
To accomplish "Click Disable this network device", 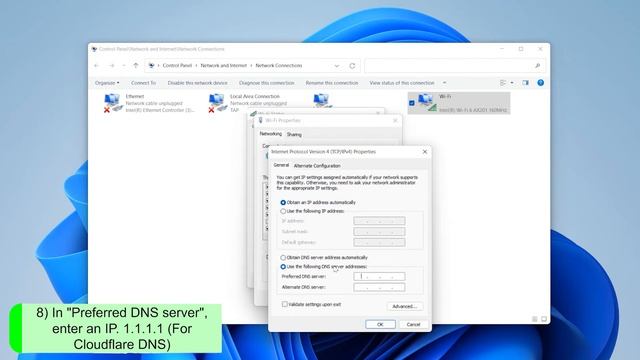I will pos(198,83).
